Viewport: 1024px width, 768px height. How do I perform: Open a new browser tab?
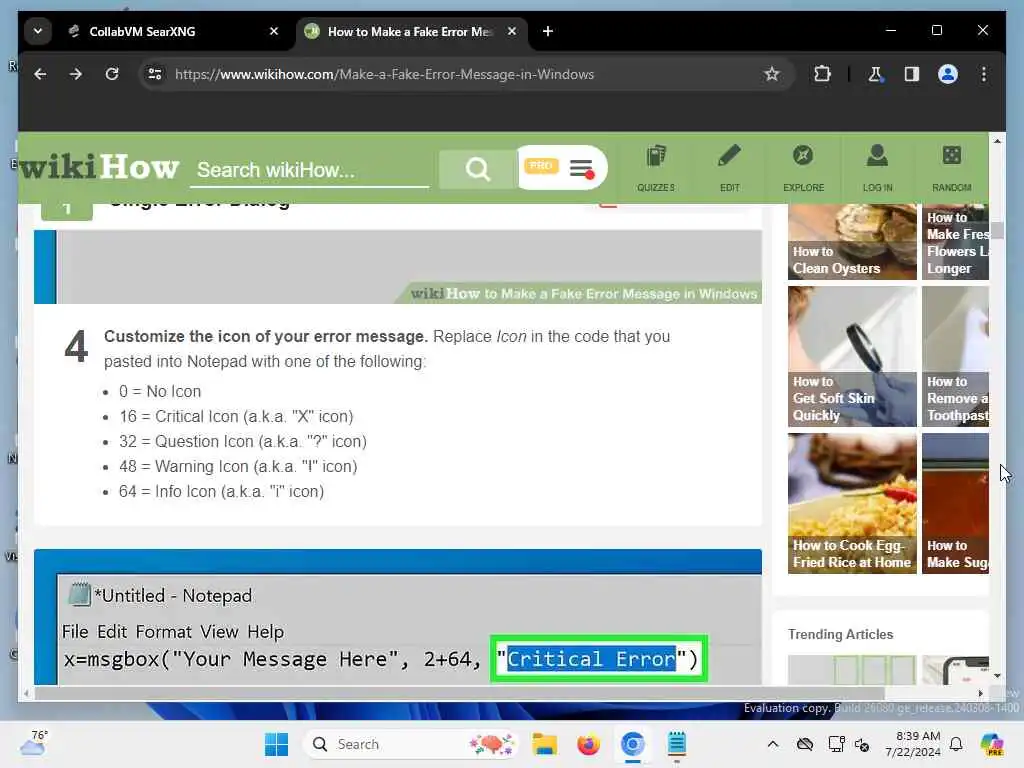click(x=548, y=31)
